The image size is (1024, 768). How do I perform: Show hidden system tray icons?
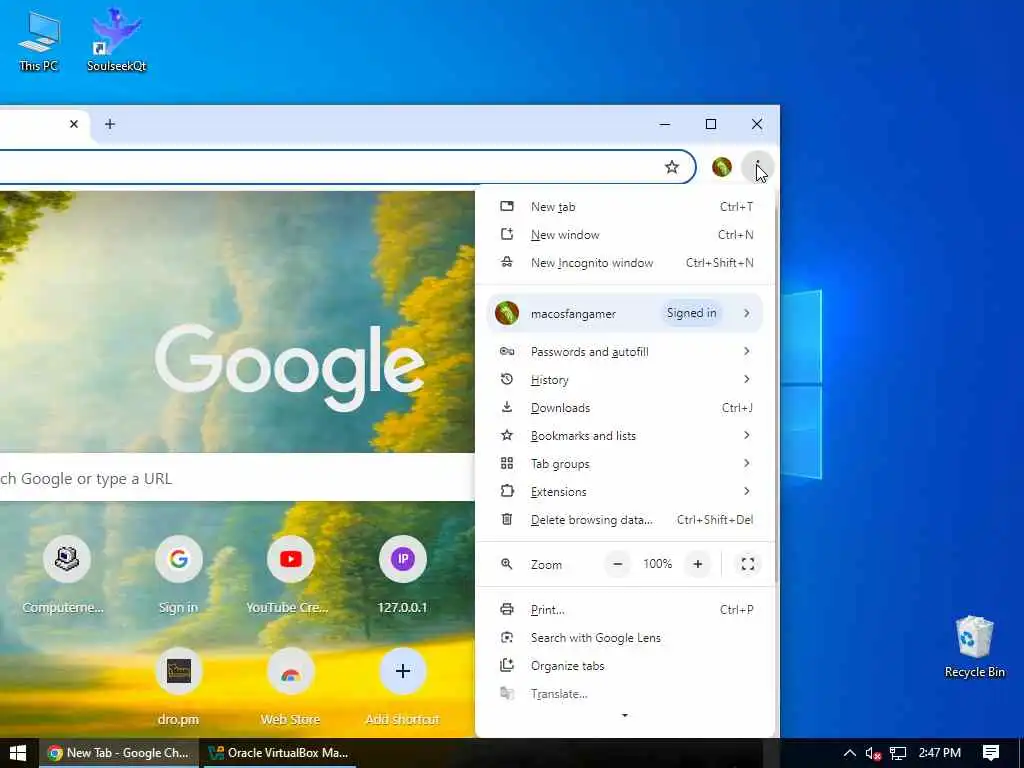click(x=850, y=753)
